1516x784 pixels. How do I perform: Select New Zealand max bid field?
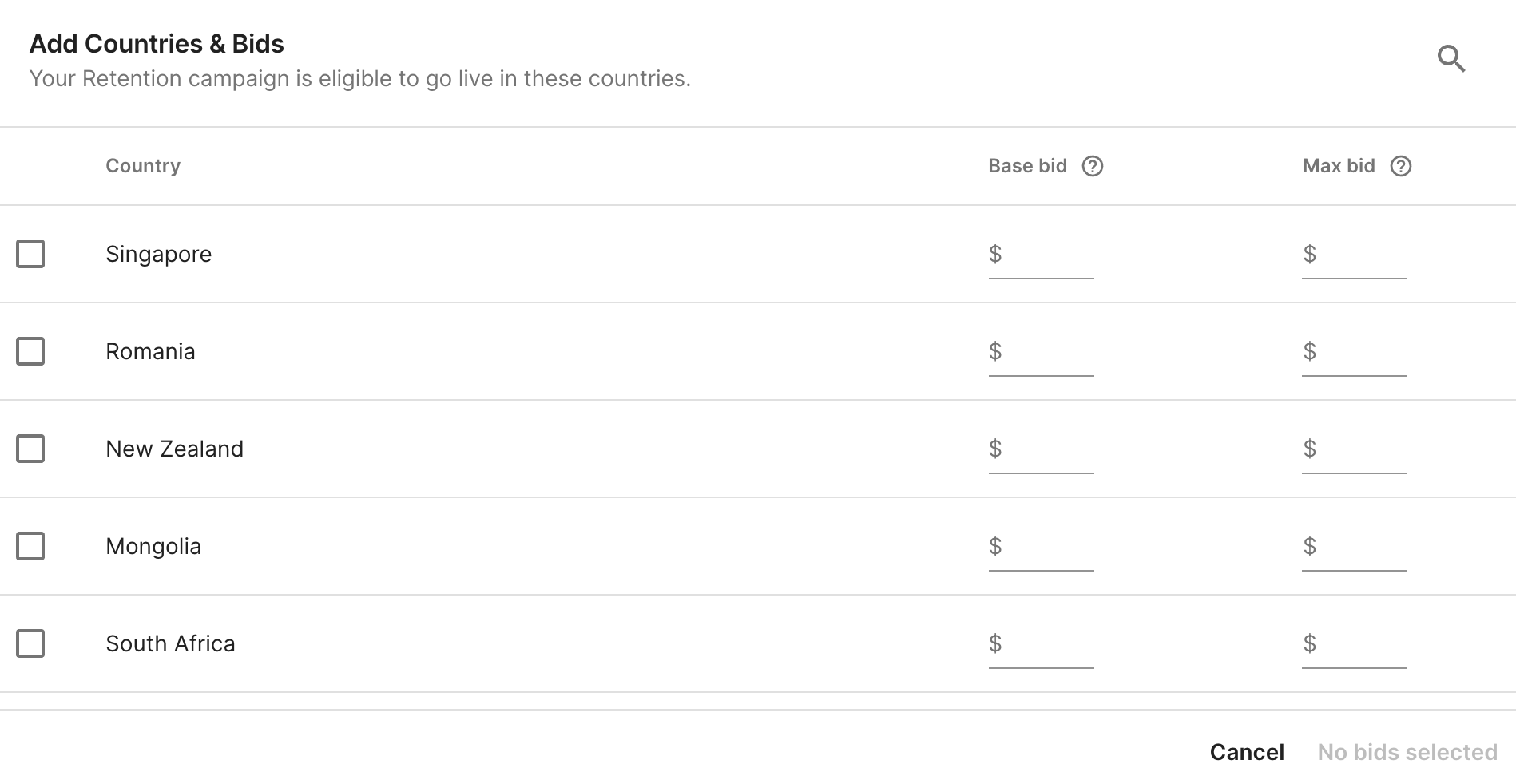pyautogui.click(x=1359, y=449)
